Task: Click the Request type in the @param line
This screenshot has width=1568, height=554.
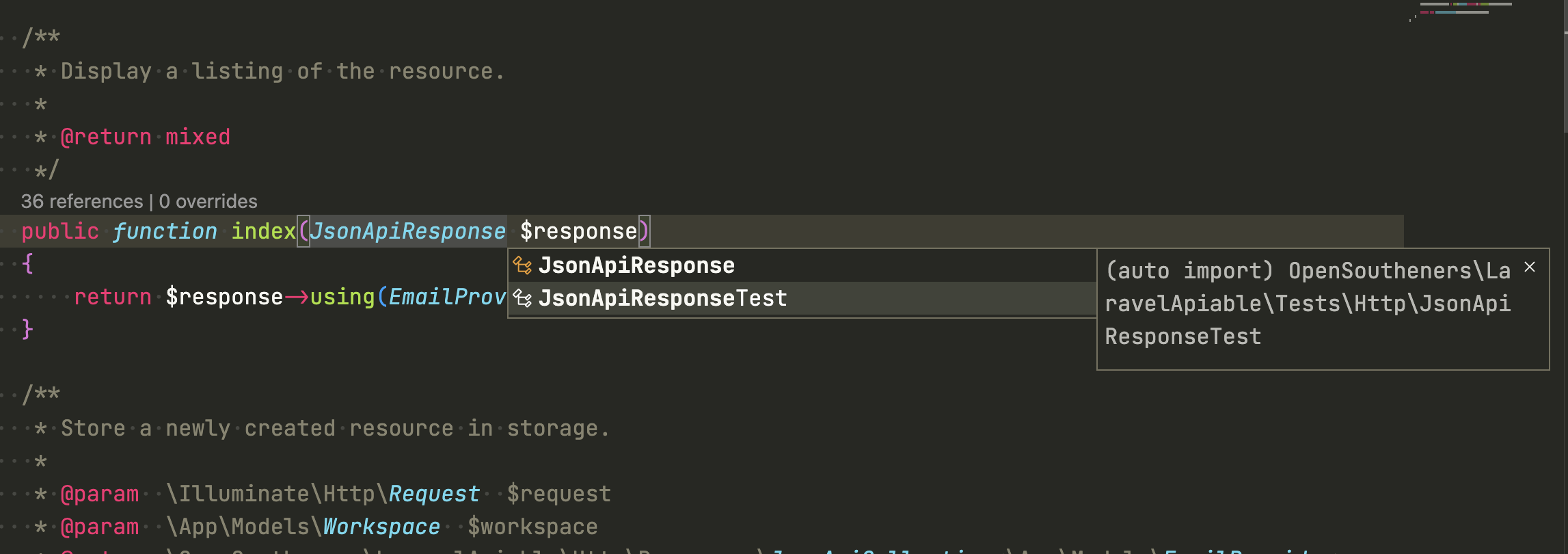Action: coord(434,494)
